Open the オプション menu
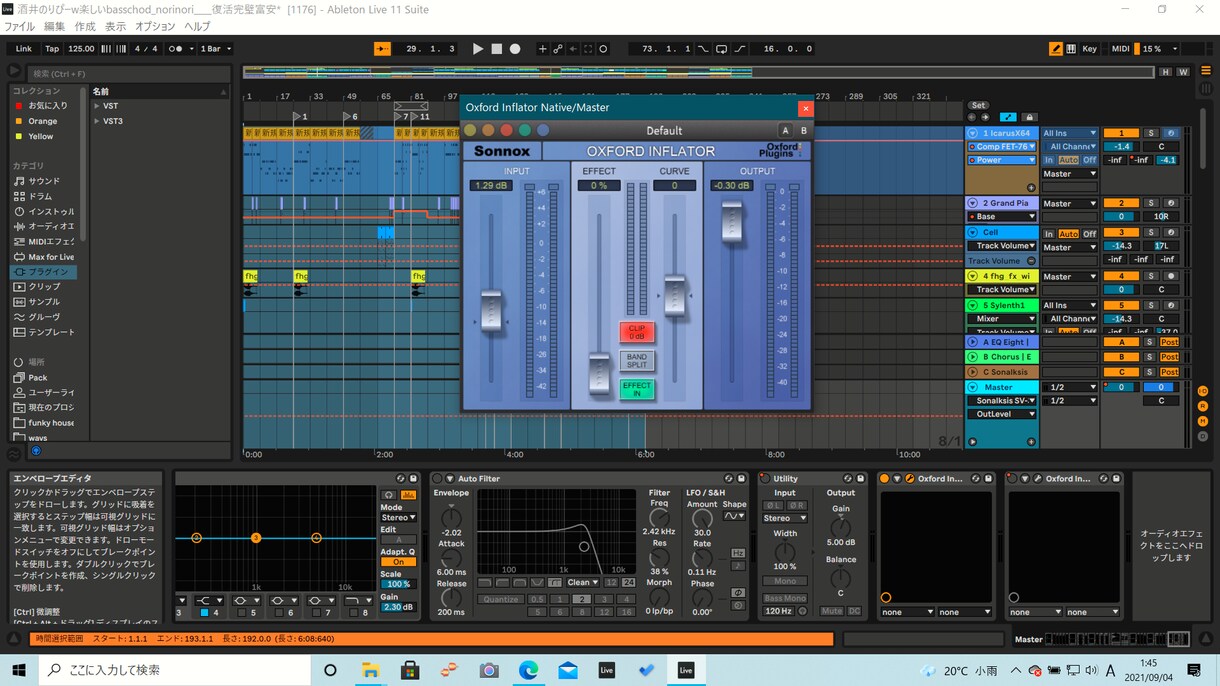 [x=155, y=26]
